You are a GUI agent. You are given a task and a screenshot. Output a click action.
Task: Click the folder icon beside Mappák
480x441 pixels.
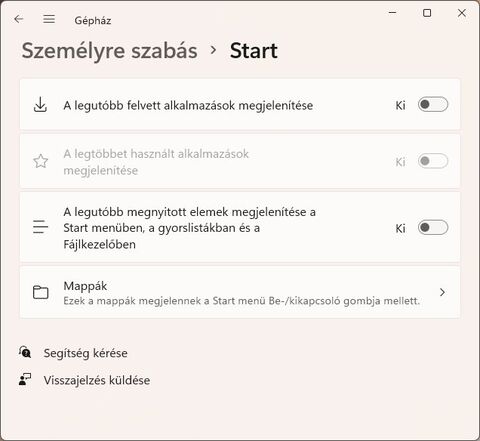41,292
